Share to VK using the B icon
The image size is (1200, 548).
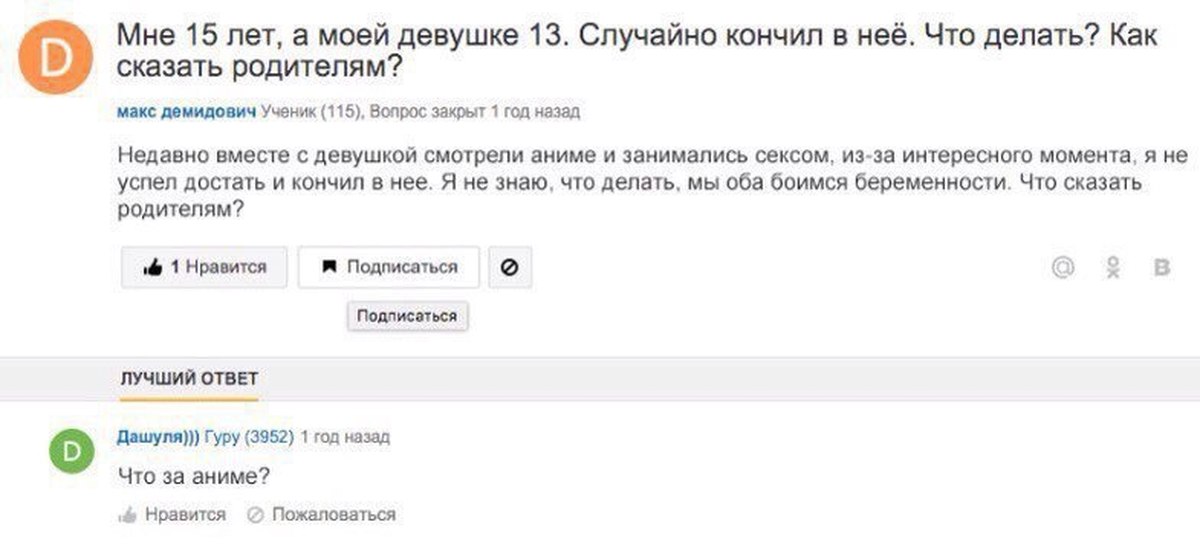tap(1162, 268)
